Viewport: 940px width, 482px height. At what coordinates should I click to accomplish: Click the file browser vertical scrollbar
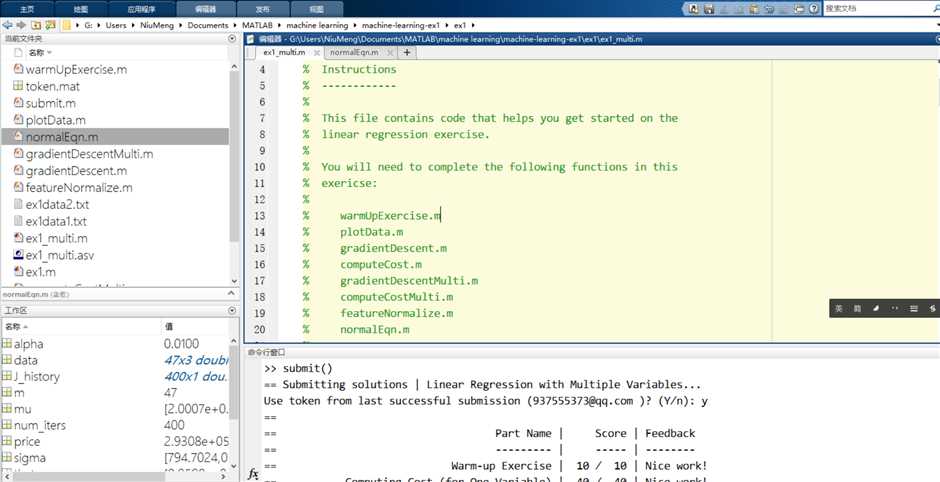[x=234, y=156]
